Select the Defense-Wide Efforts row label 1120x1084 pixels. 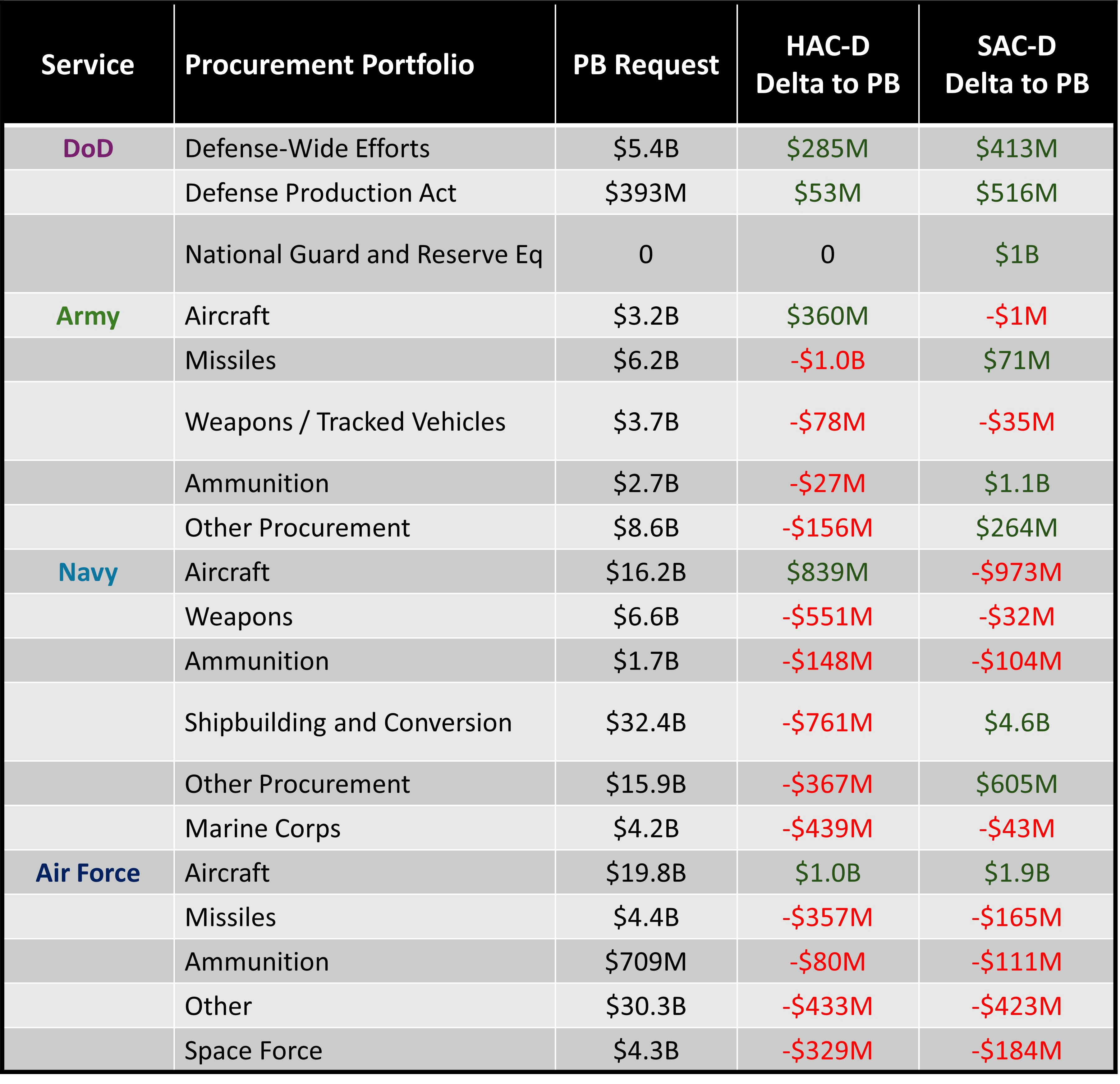(307, 149)
